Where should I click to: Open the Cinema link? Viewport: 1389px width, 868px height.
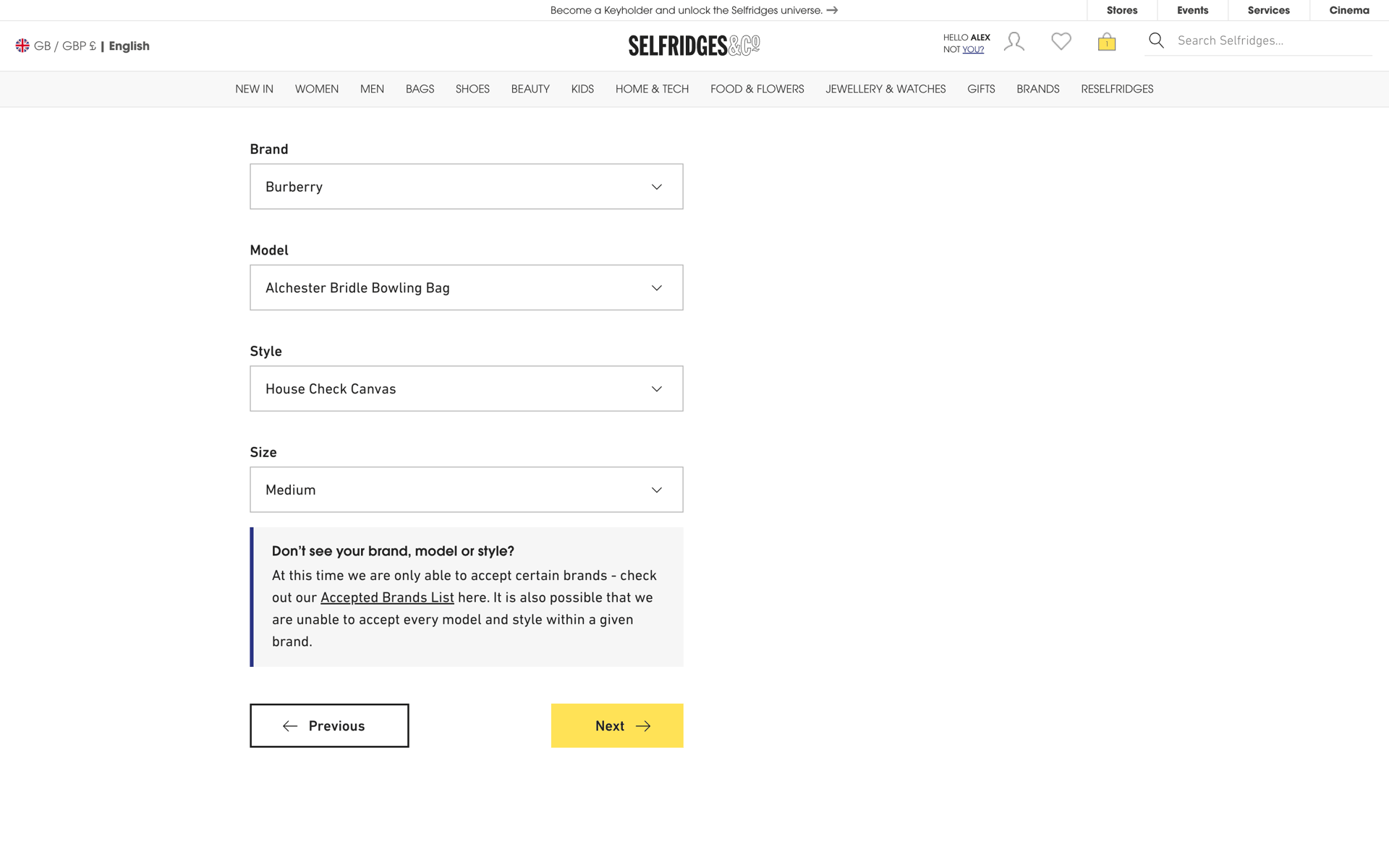[x=1349, y=10]
